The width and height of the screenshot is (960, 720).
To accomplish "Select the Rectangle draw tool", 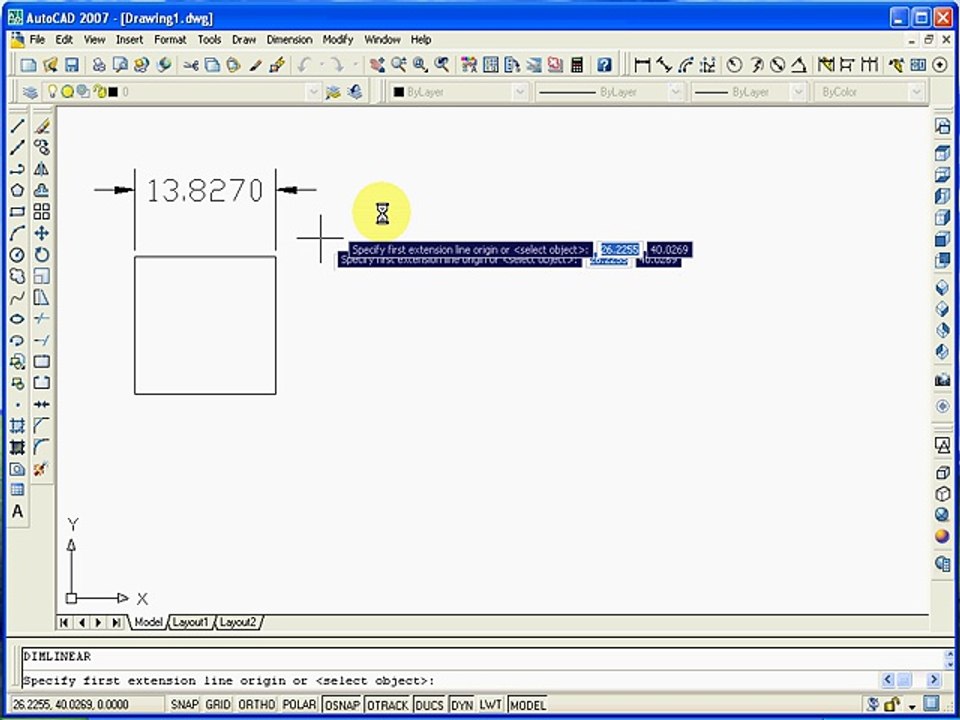I will 17,212.
